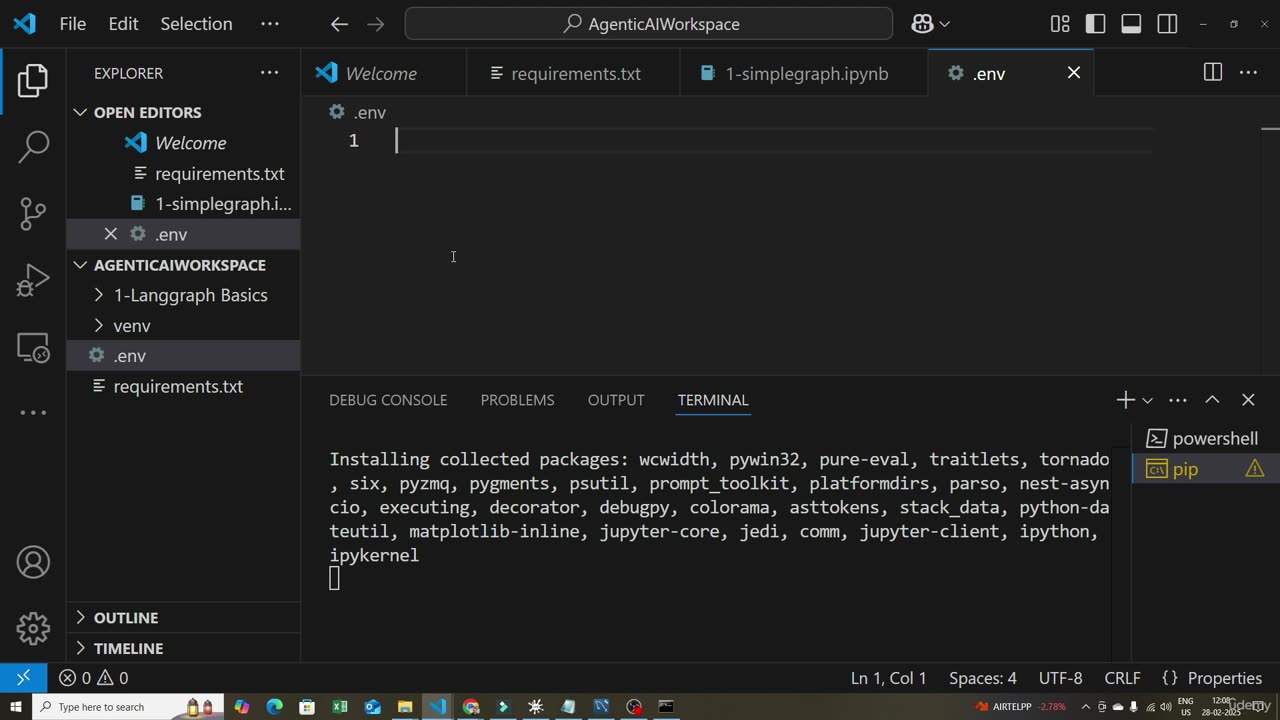The height and width of the screenshot is (720, 1280).
Task: Open Google Chrome from the taskbar
Action: 471,707
